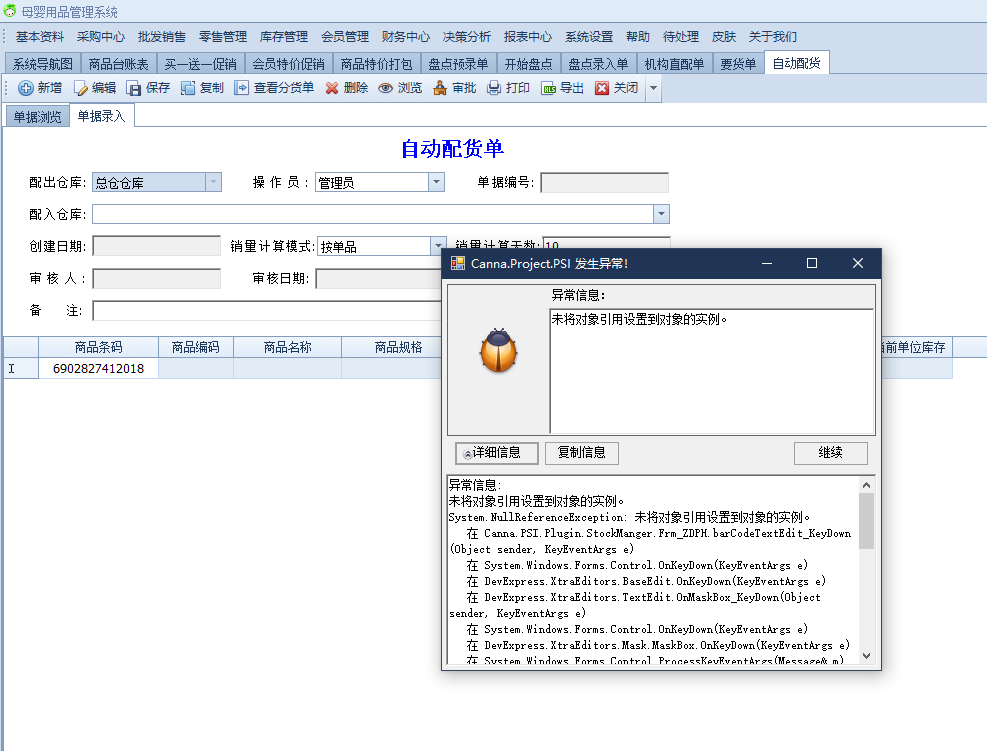Viewport: 987px width, 751px height.
Task: Open the 帮助 menu
Action: click(638, 37)
